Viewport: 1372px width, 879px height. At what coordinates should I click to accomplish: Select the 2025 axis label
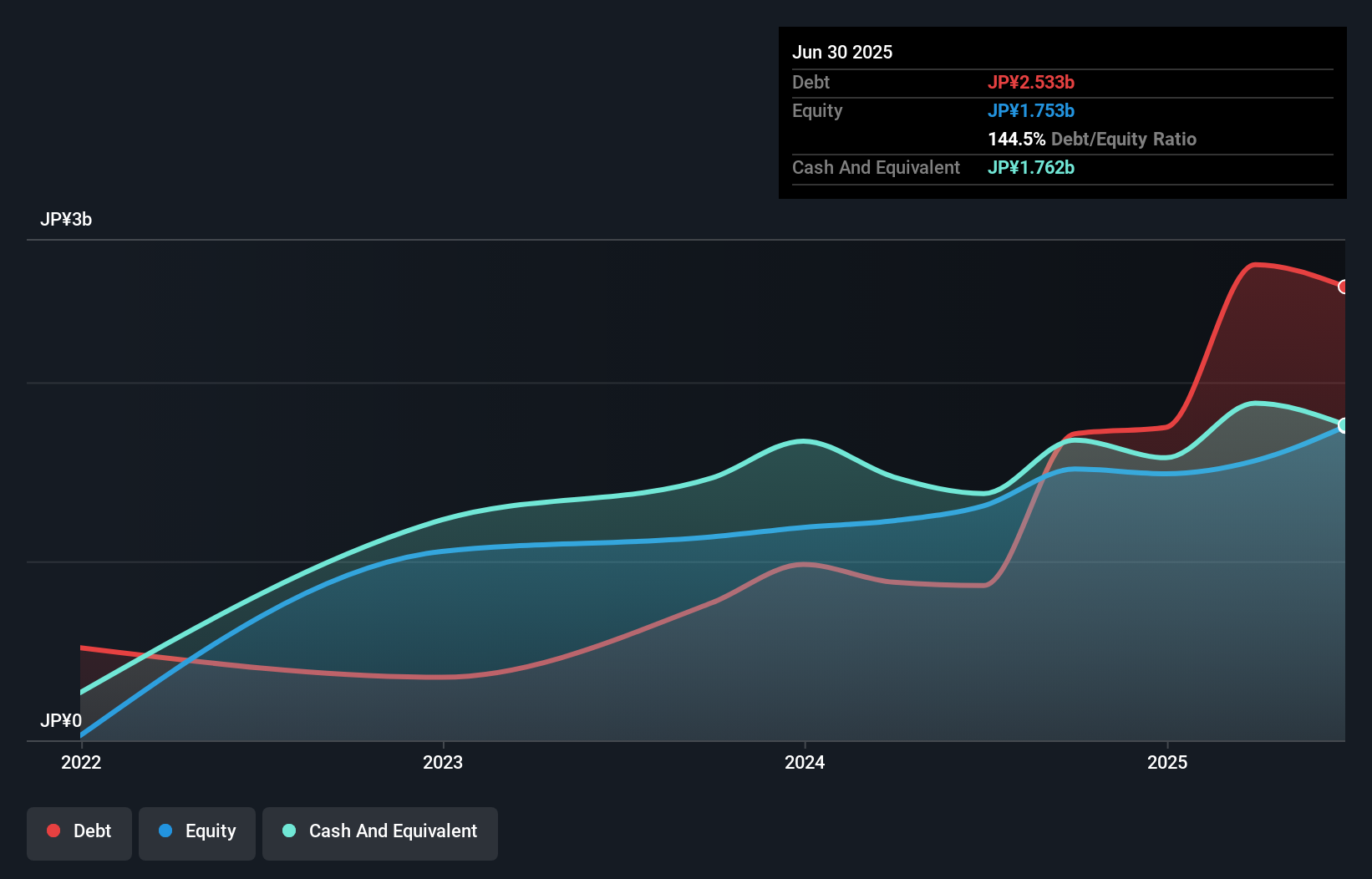click(x=1168, y=762)
